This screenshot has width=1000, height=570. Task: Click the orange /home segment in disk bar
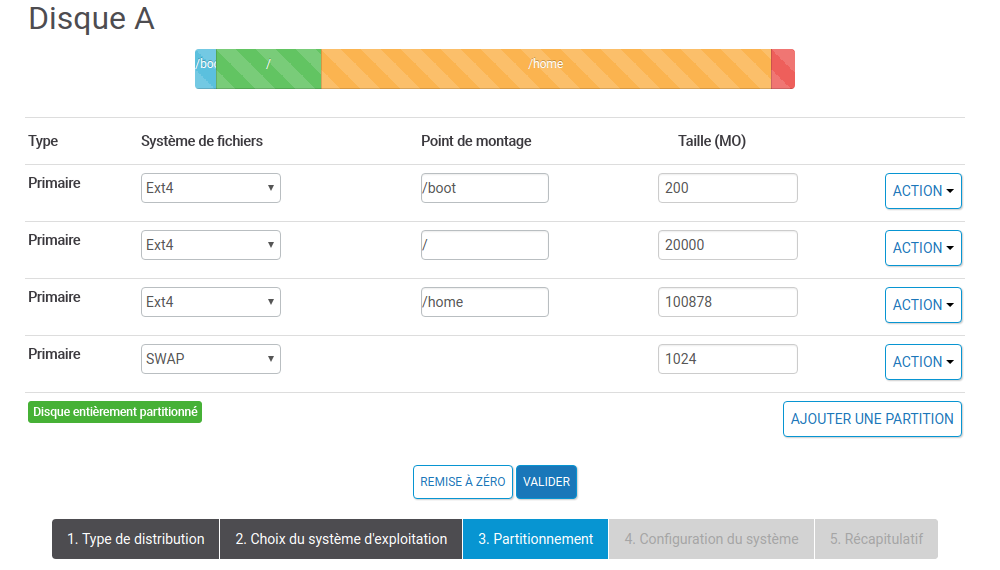546,68
